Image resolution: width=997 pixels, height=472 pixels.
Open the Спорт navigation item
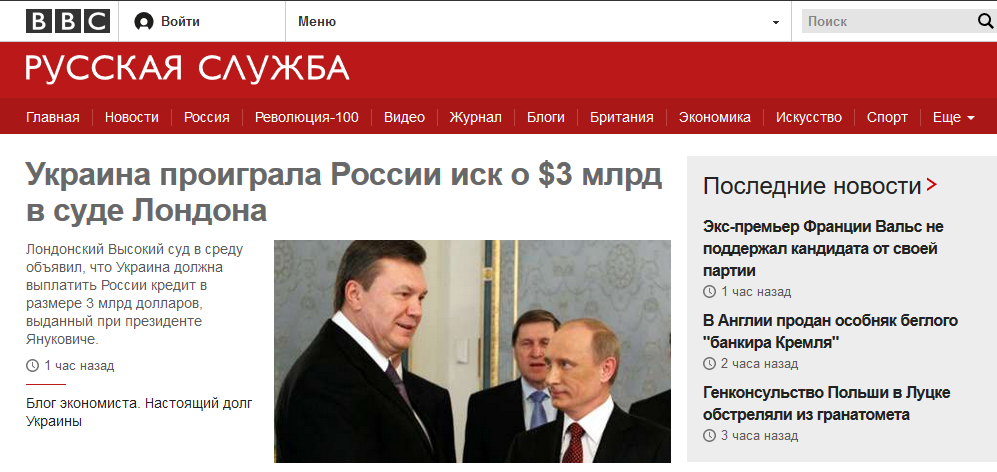(887, 118)
